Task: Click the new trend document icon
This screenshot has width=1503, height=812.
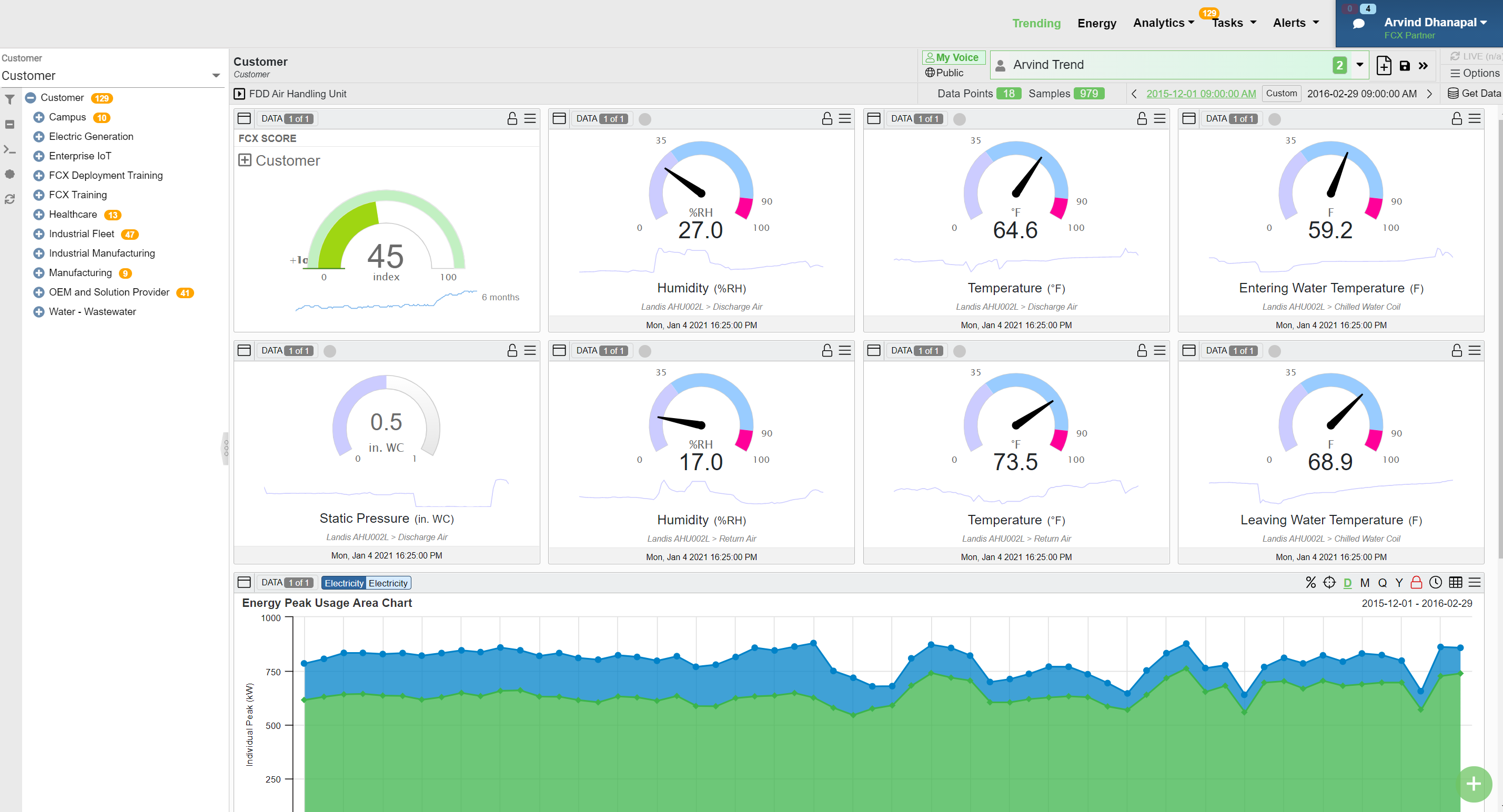Action: coord(1384,65)
